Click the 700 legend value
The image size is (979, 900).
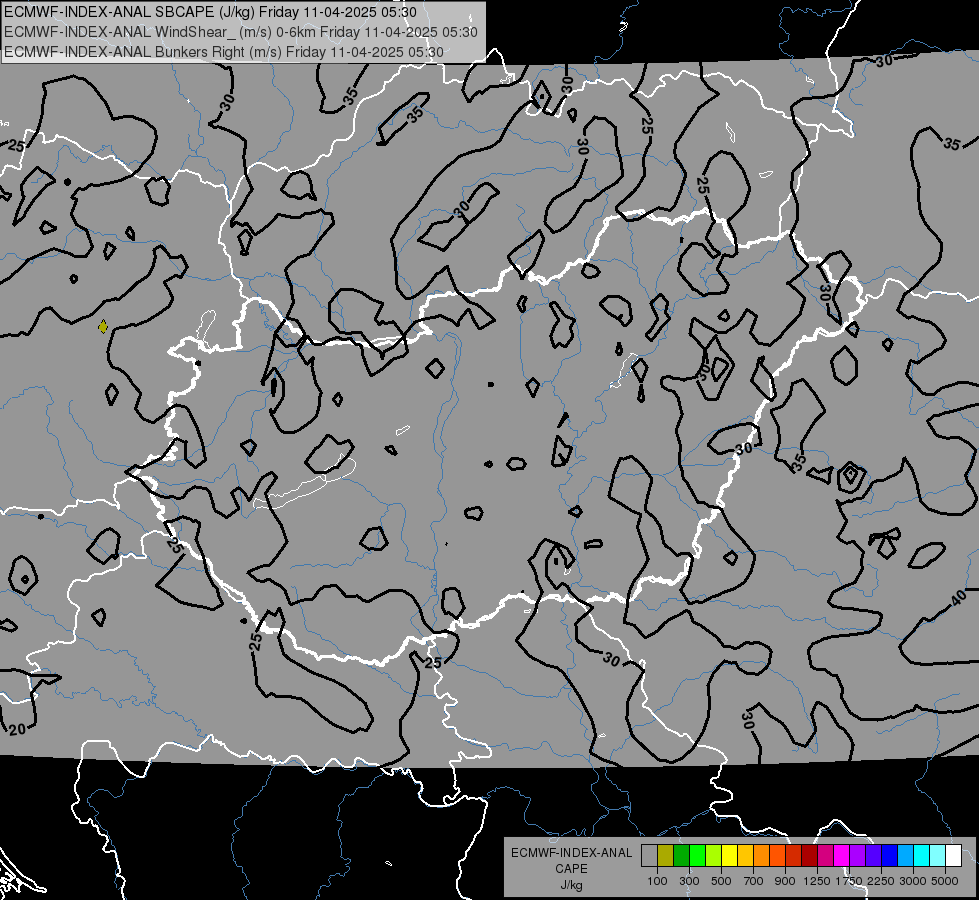(754, 881)
